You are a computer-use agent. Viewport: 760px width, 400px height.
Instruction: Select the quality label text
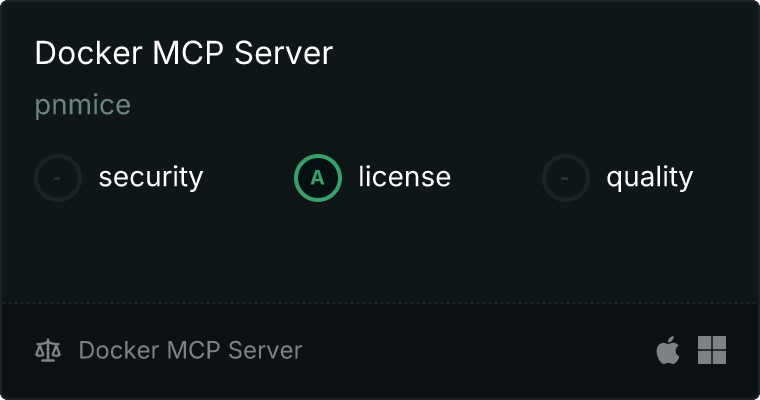pos(649,177)
